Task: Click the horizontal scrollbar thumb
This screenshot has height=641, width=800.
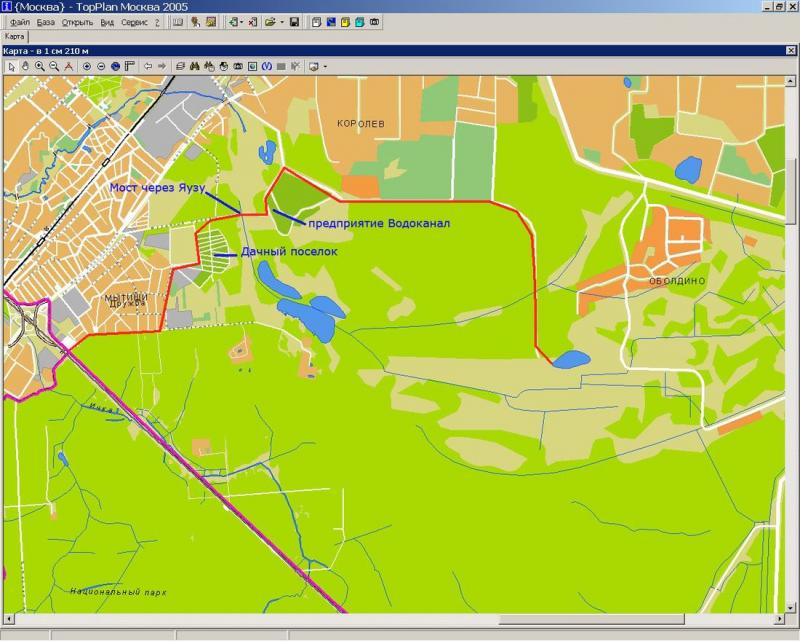Action: coord(591,619)
